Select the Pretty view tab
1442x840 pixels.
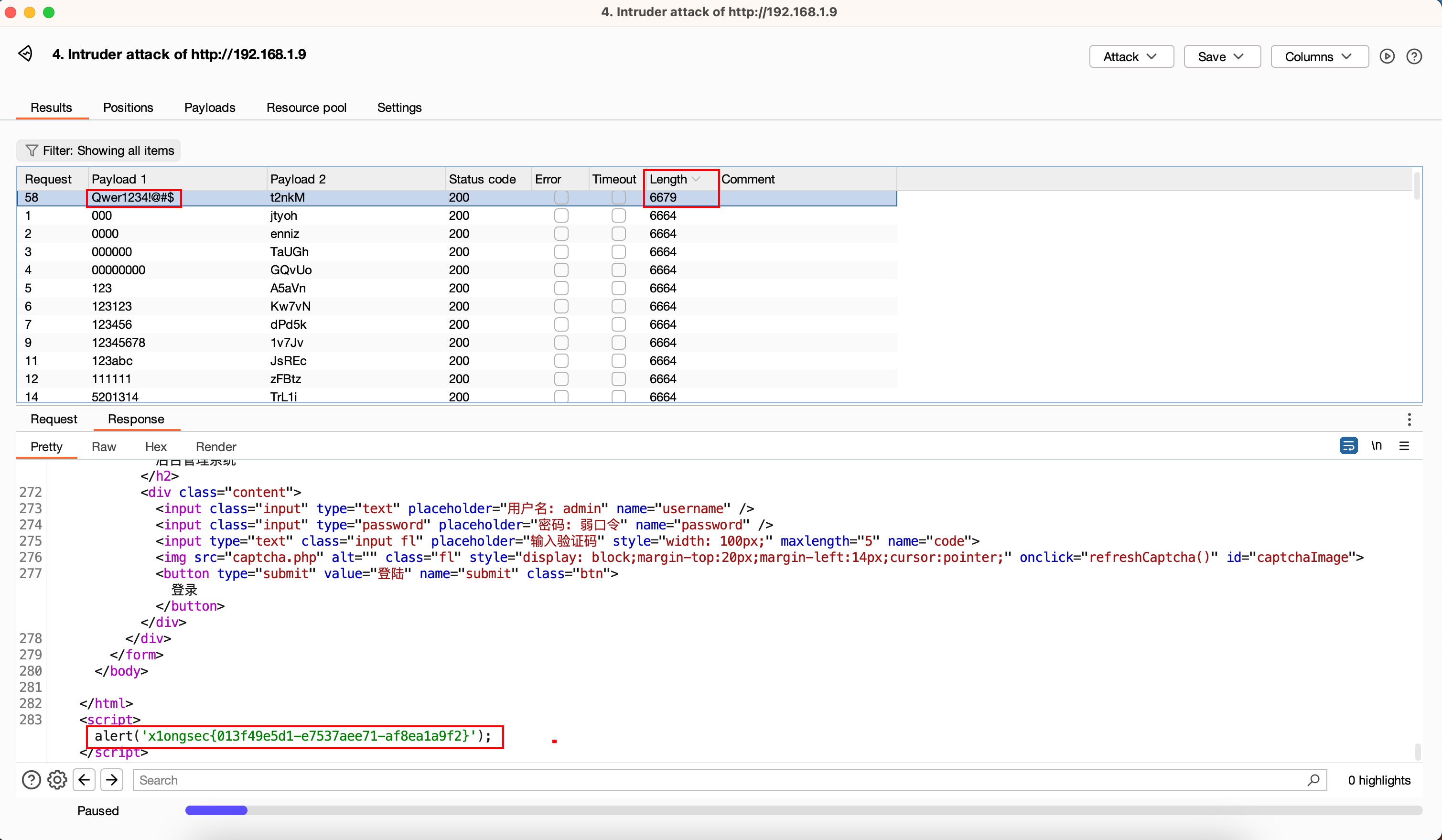tap(46, 446)
